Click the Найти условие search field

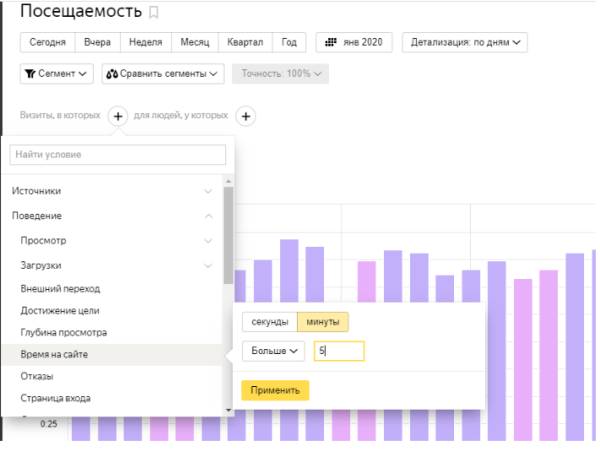[118, 154]
